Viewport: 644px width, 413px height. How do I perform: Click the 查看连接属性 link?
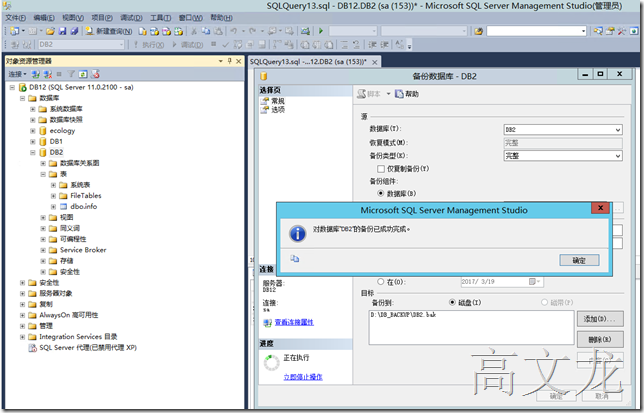(294, 322)
